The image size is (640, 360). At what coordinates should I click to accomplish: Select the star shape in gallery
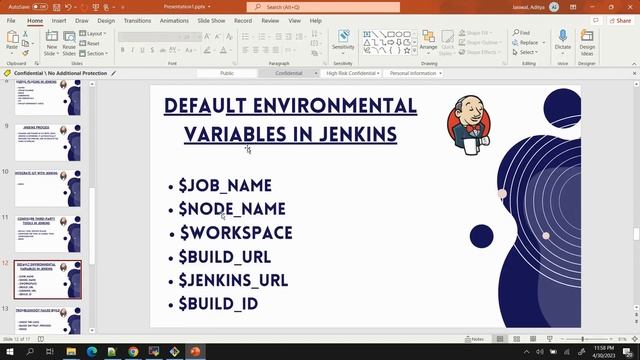pos(407,50)
